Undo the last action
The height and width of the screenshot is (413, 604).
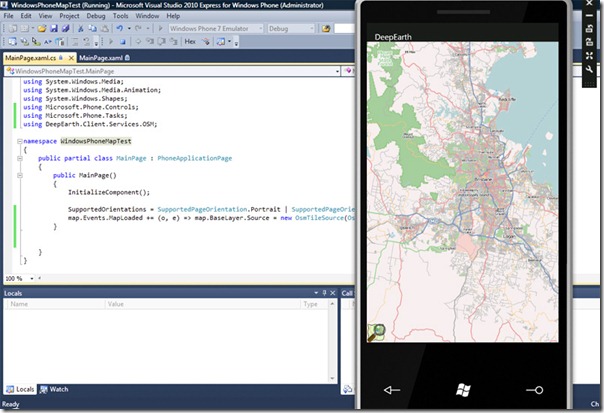[120, 29]
